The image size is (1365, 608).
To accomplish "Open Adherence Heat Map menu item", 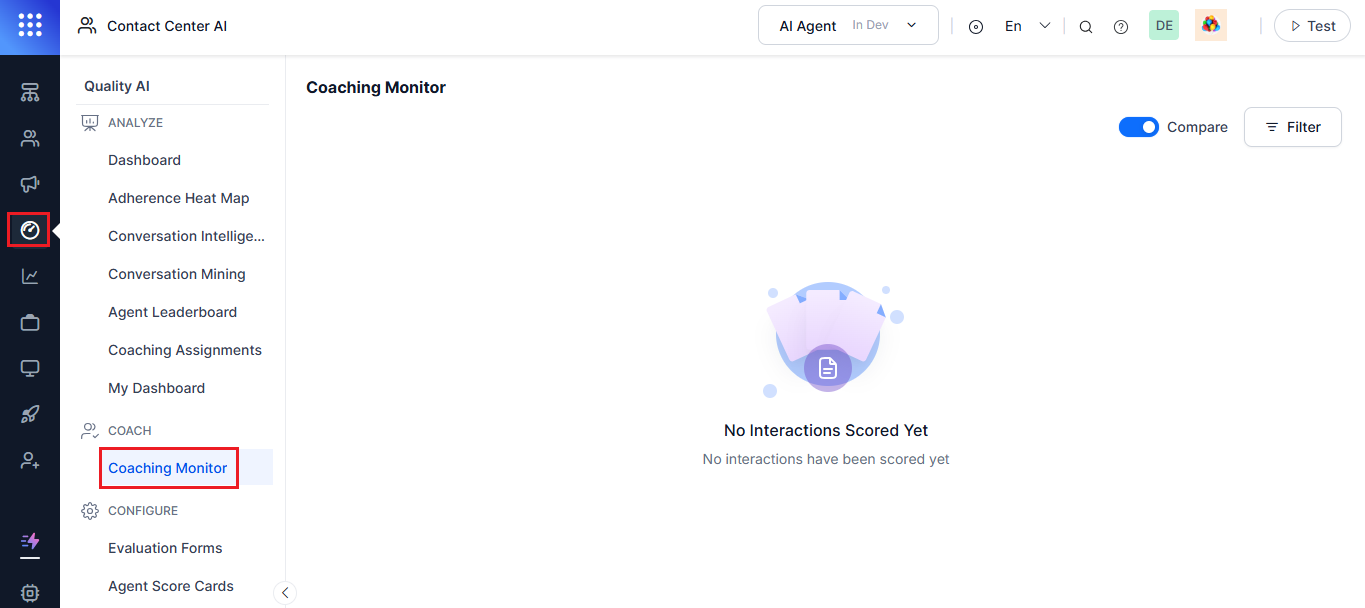I will [x=178, y=198].
